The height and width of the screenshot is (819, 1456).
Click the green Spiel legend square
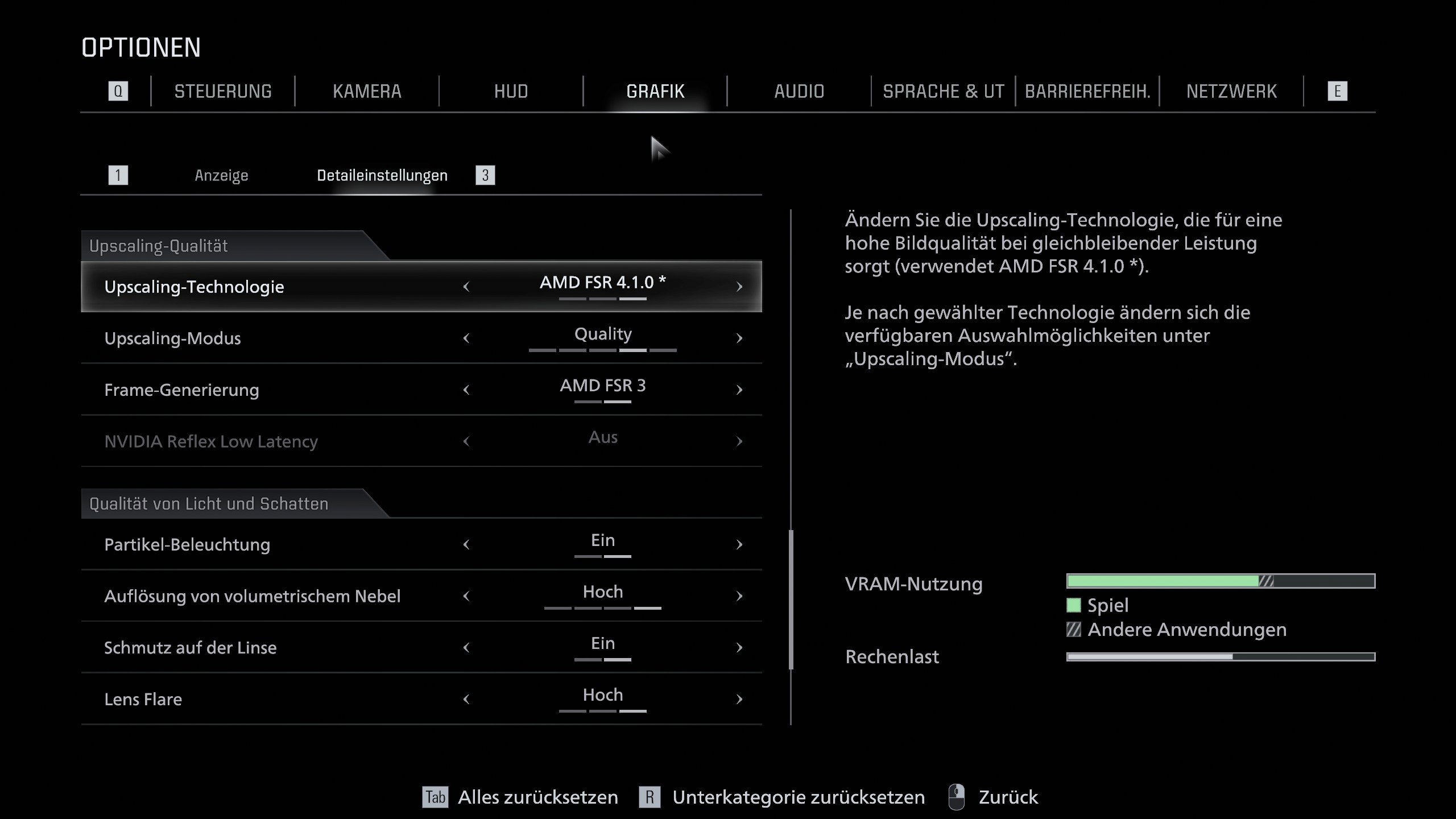click(1073, 605)
